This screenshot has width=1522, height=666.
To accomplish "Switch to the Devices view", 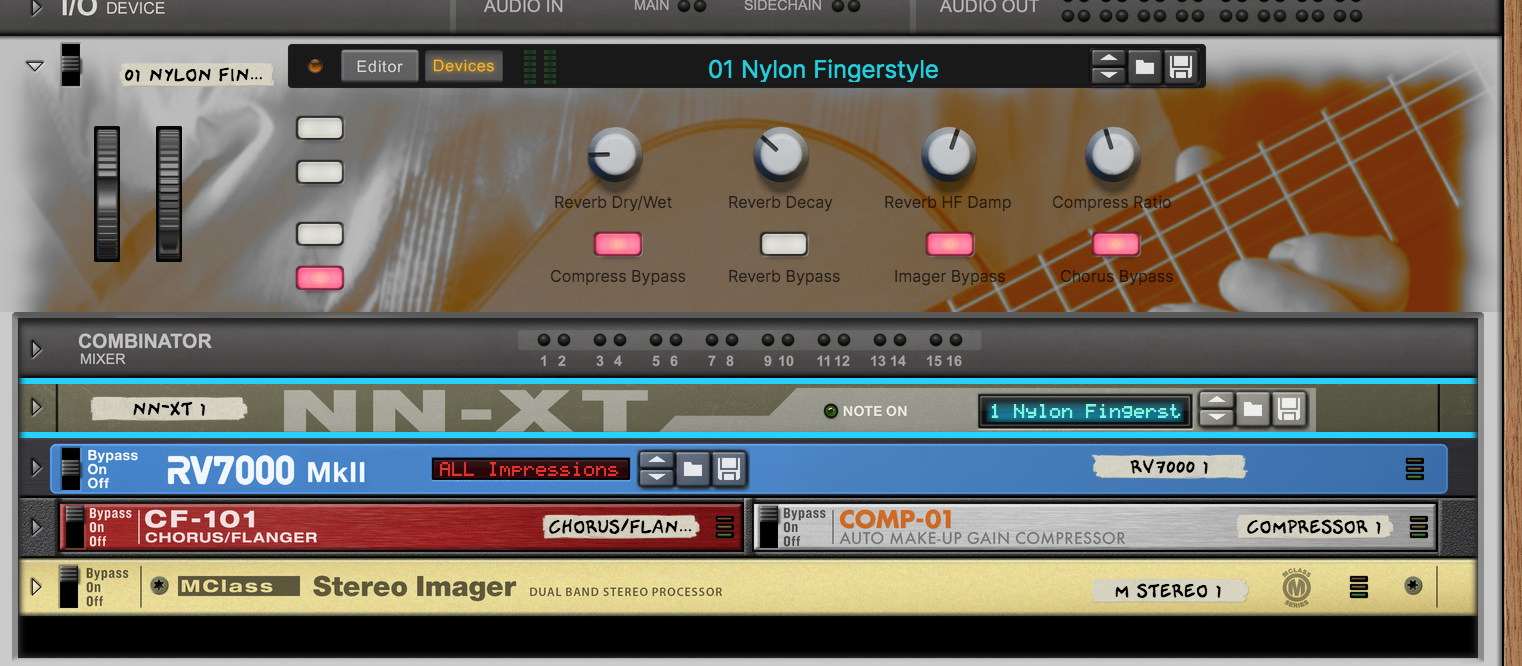I will [x=463, y=66].
